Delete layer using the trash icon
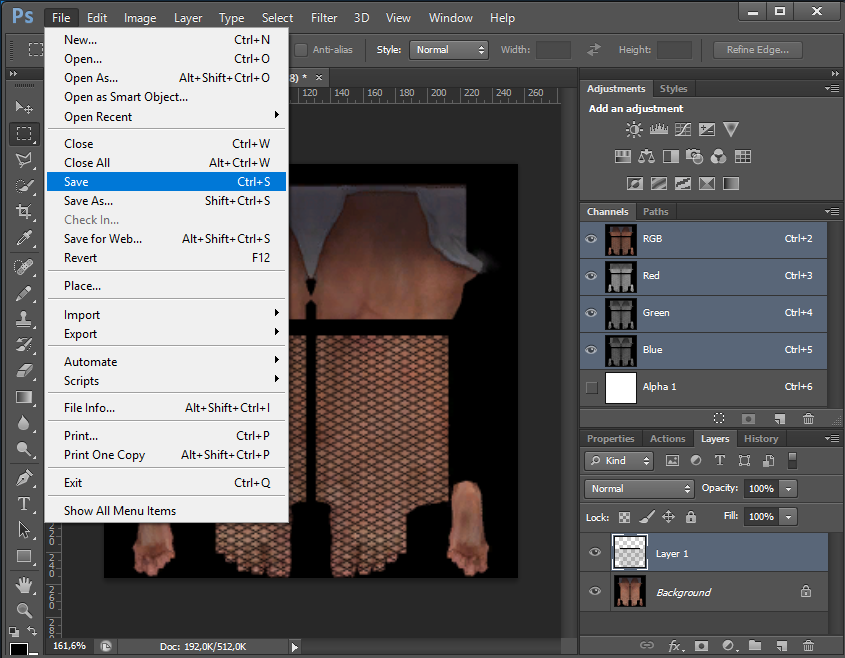 [808, 646]
